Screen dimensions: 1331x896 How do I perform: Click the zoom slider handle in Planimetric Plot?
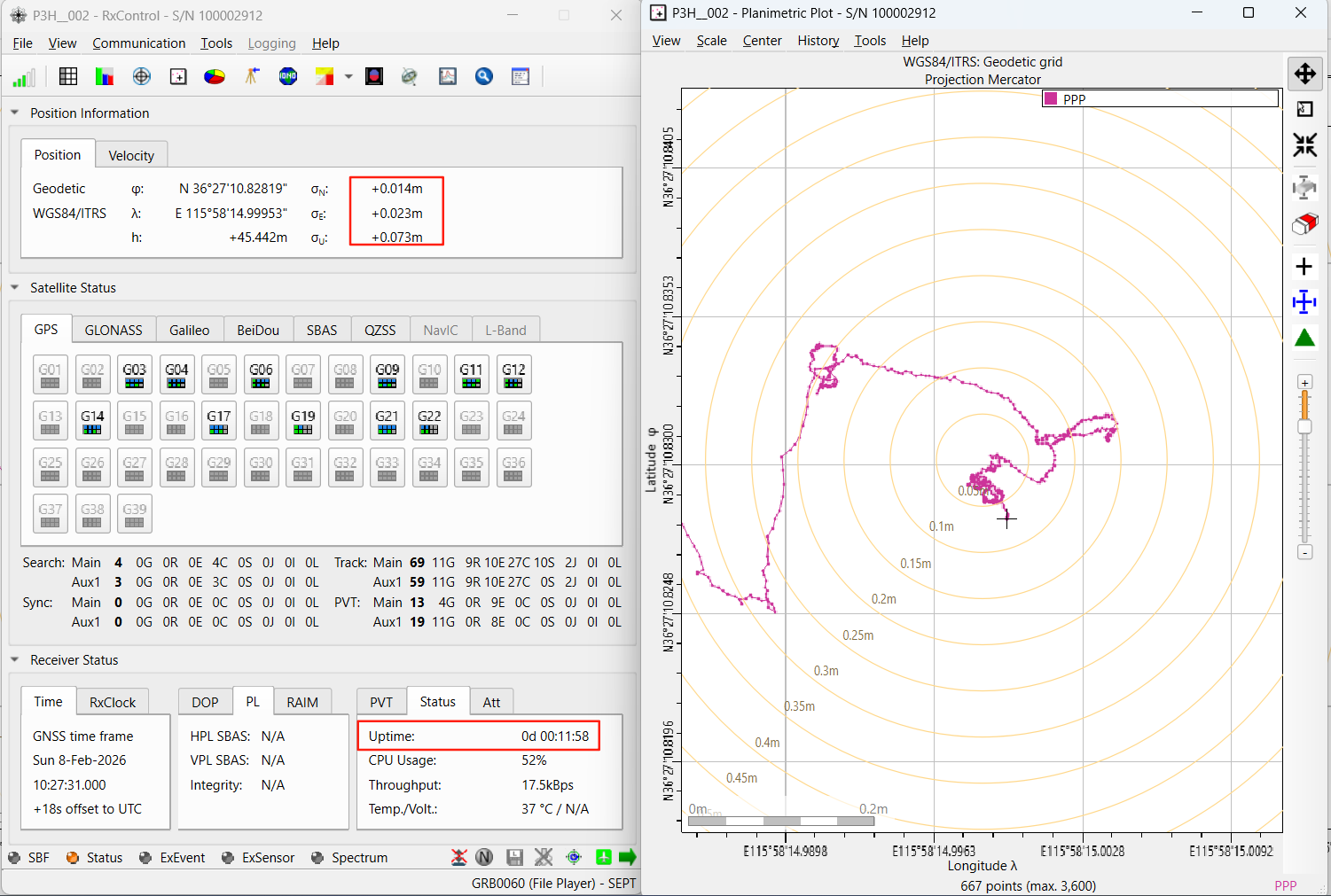point(1304,427)
